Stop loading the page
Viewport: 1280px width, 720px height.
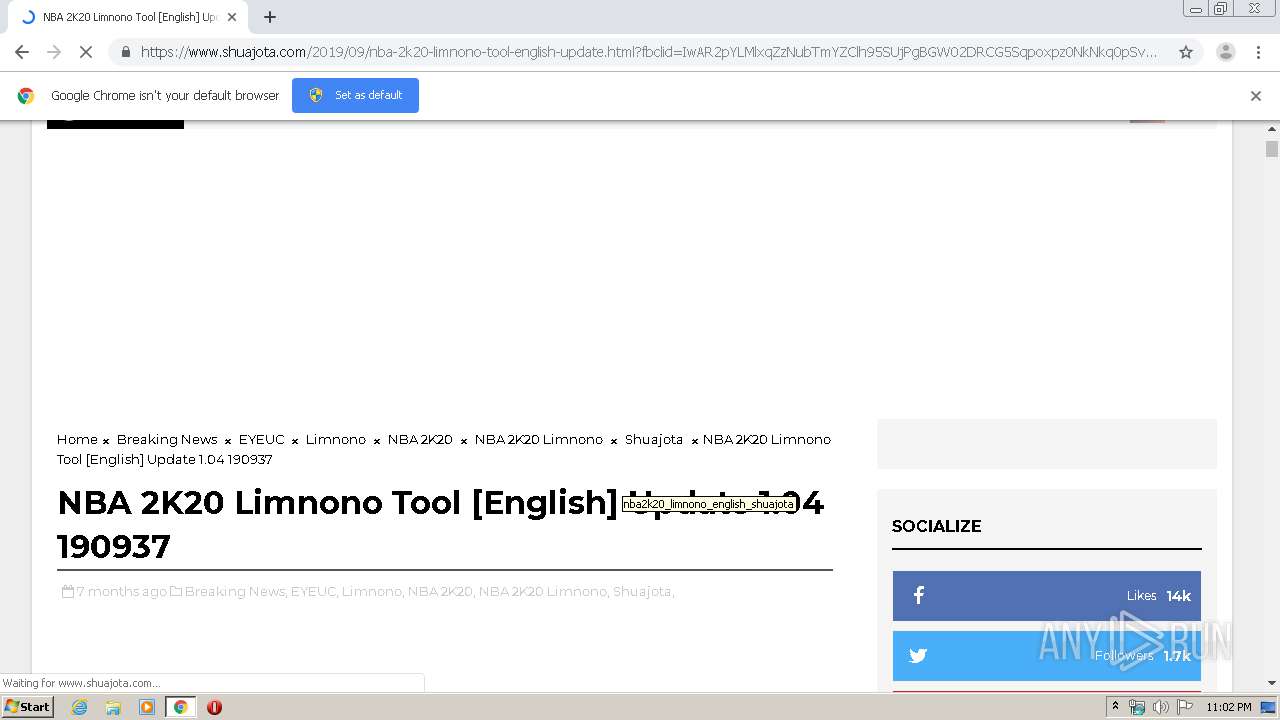click(86, 52)
